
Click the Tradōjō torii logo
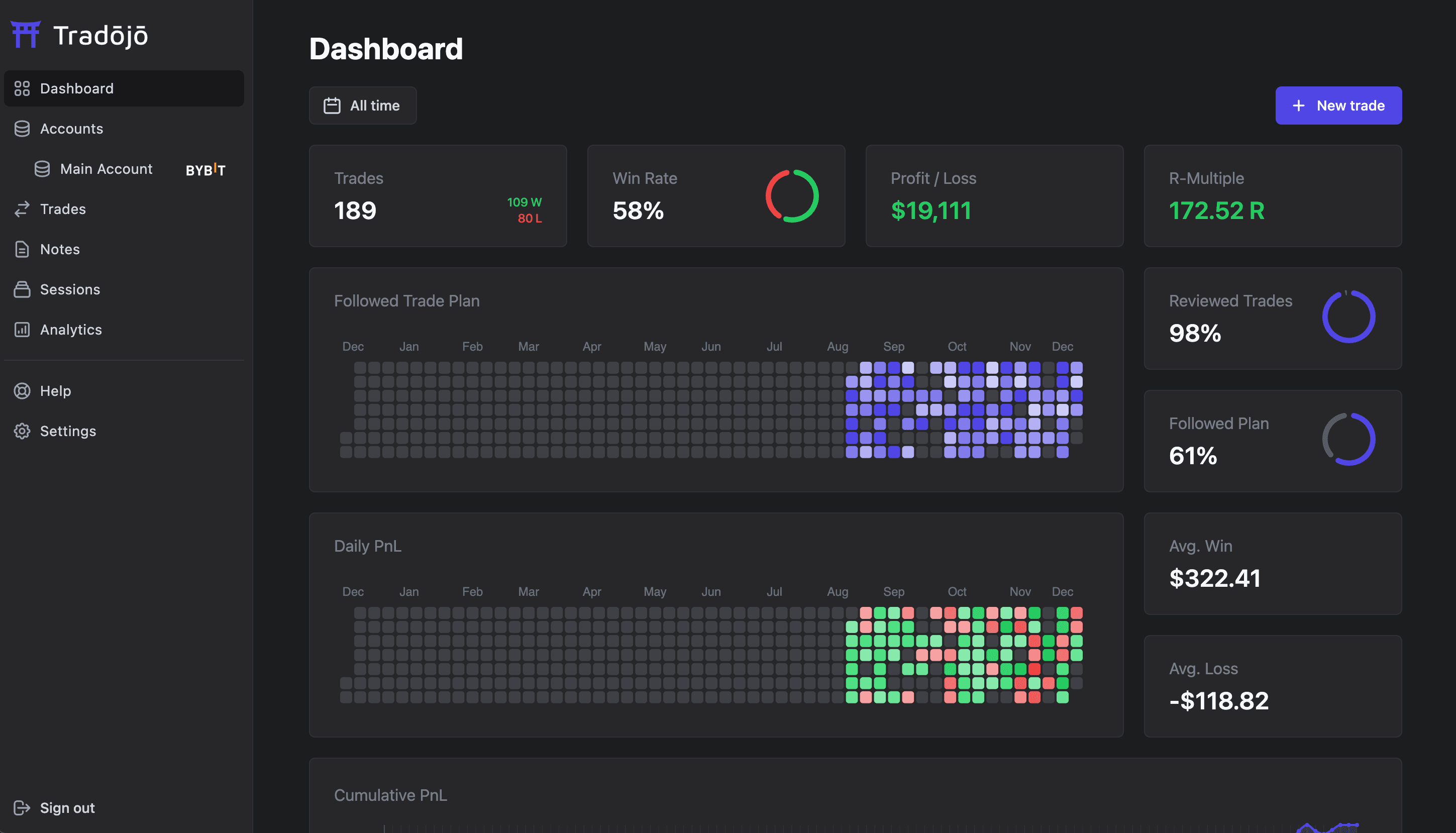coord(26,34)
